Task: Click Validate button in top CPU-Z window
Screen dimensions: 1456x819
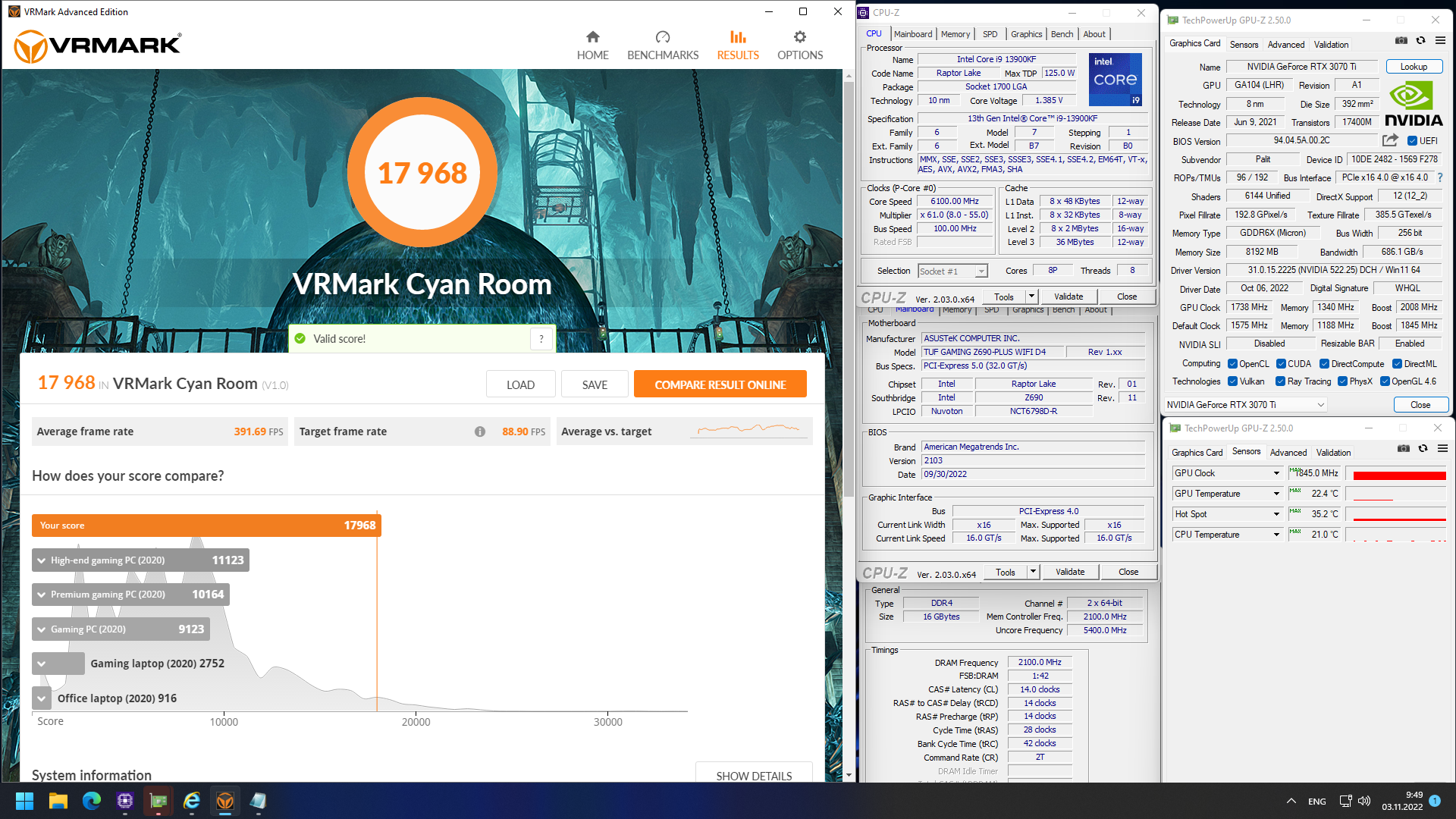Action: point(1068,297)
